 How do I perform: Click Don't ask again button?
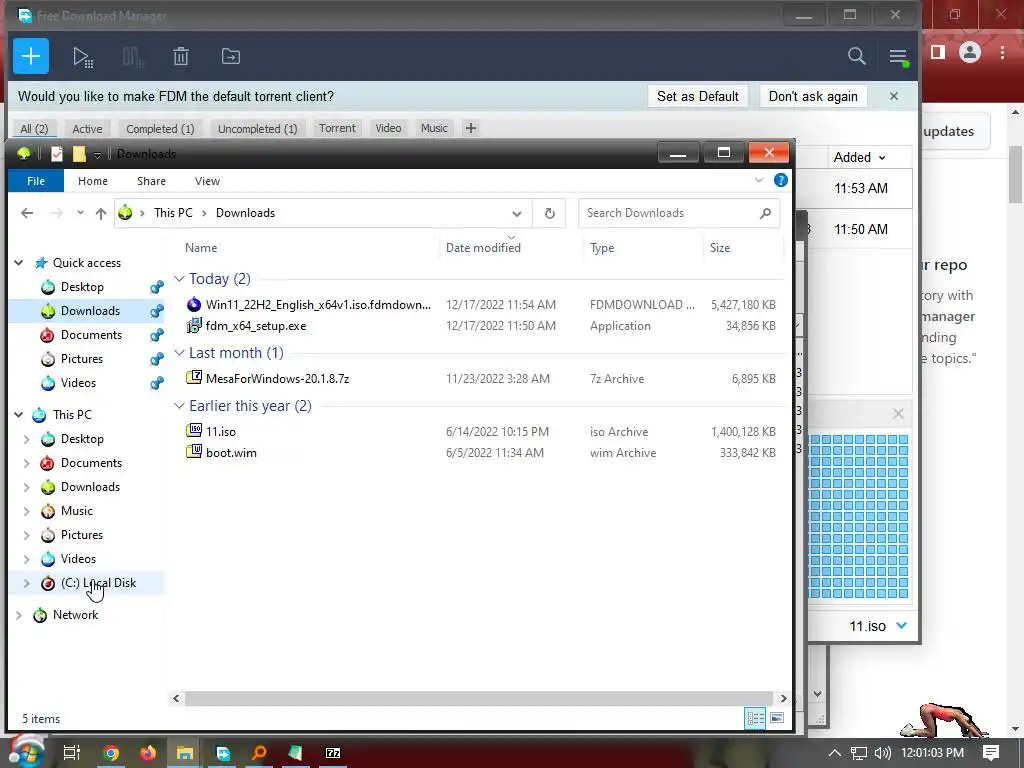pyautogui.click(x=813, y=96)
